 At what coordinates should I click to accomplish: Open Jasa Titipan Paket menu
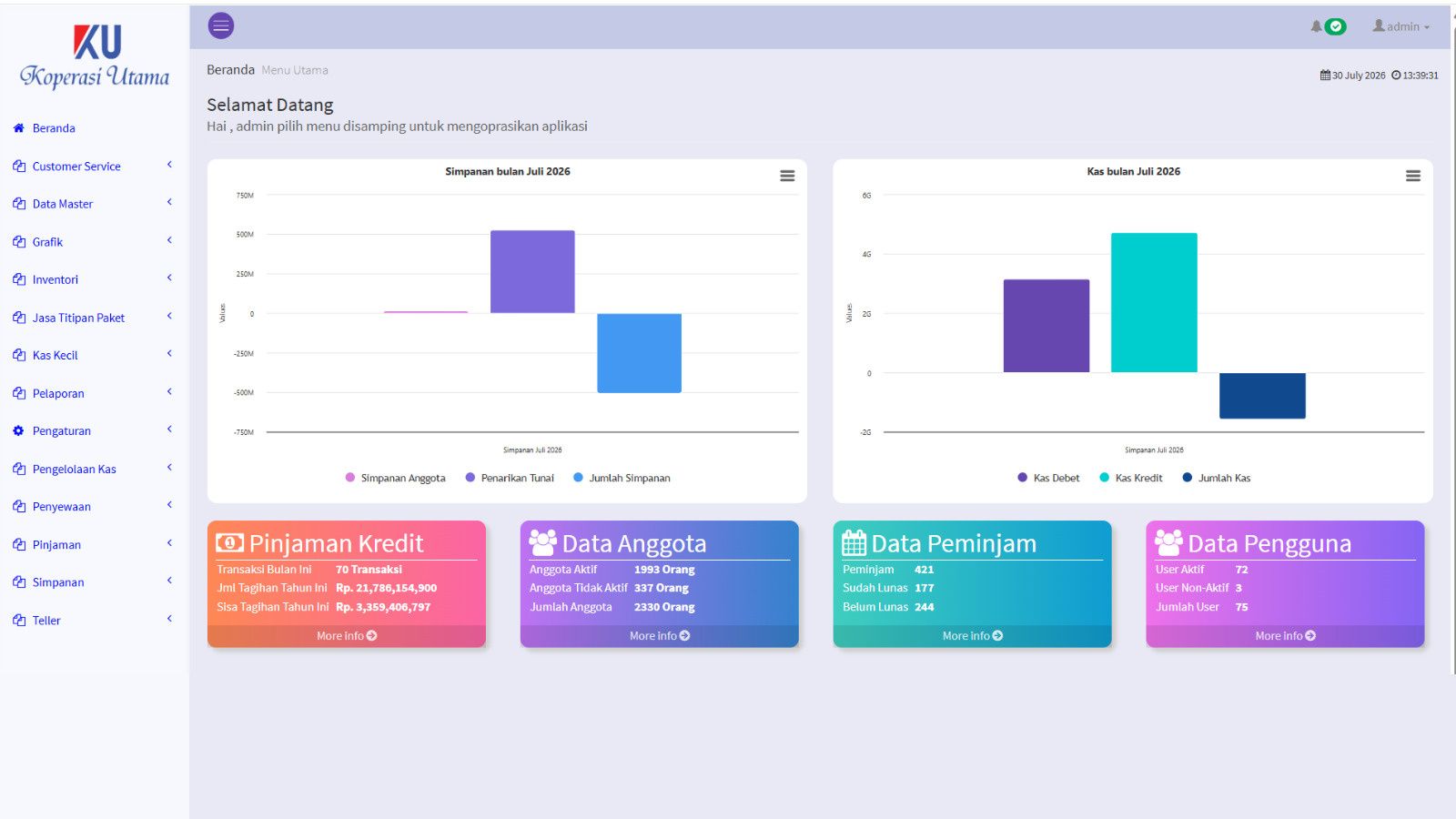tap(93, 318)
